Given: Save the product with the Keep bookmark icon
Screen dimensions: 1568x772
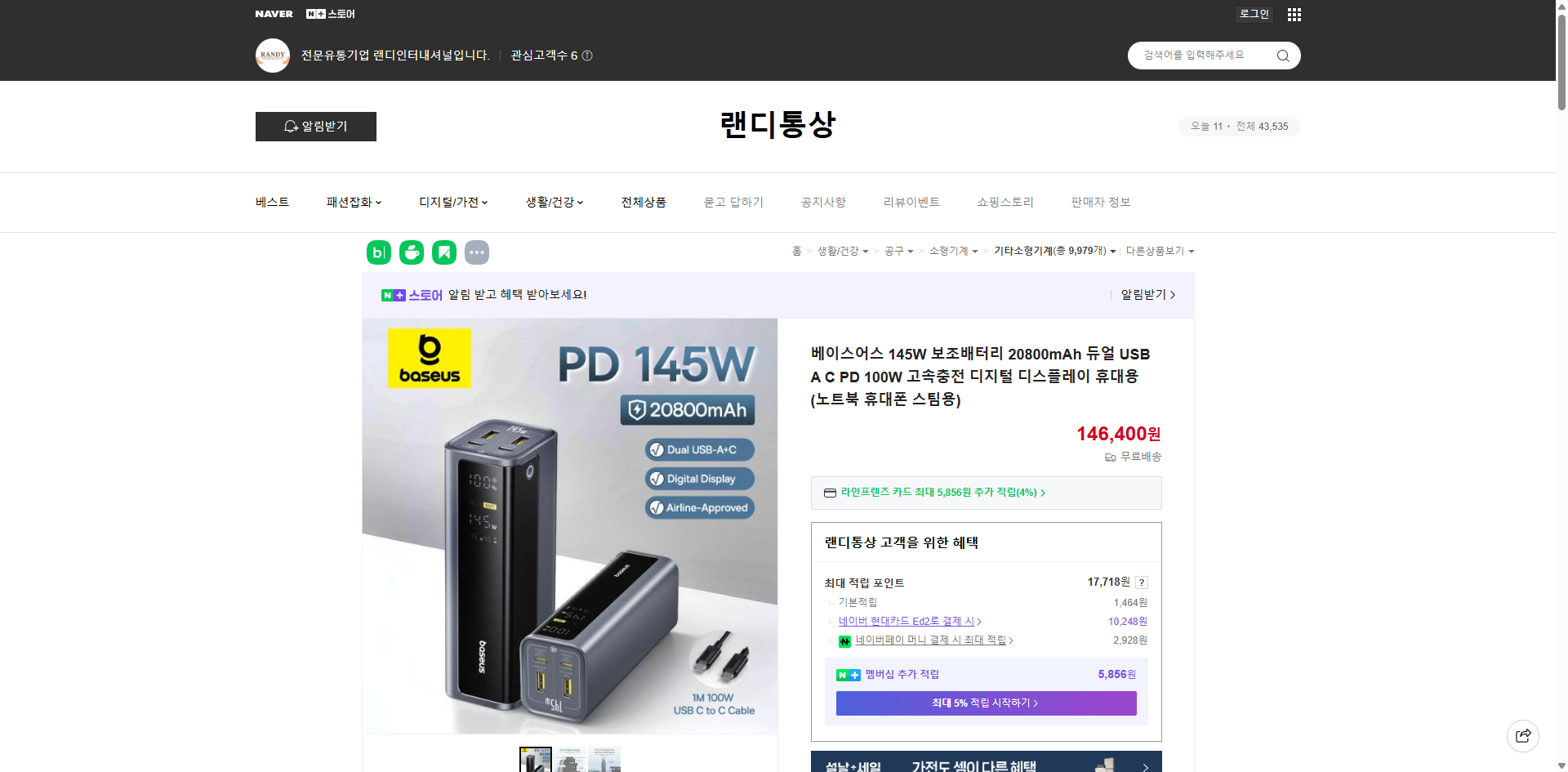Looking at the screenshot, I should click(444, 252).
